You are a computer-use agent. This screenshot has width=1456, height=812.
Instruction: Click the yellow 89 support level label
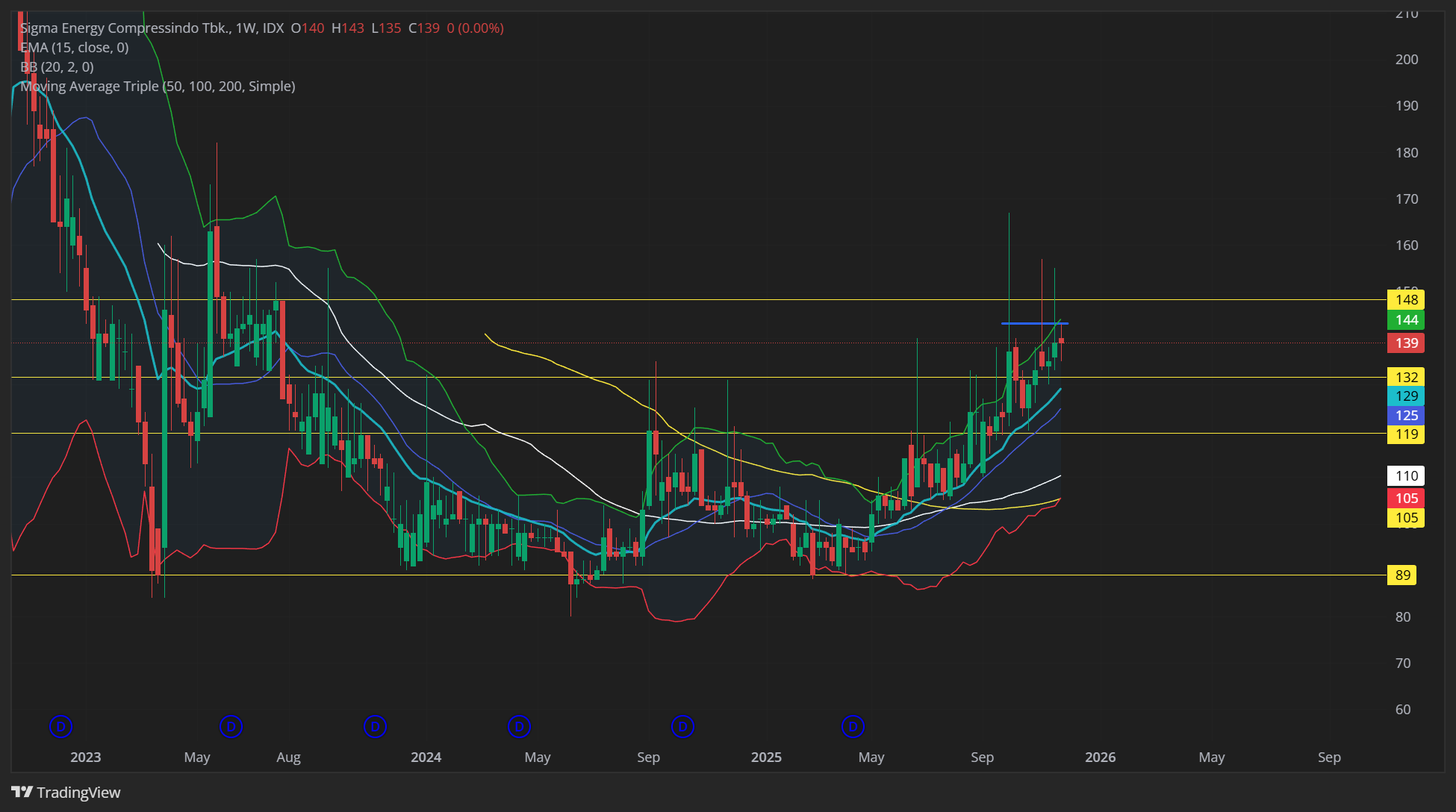point(1402,575)
